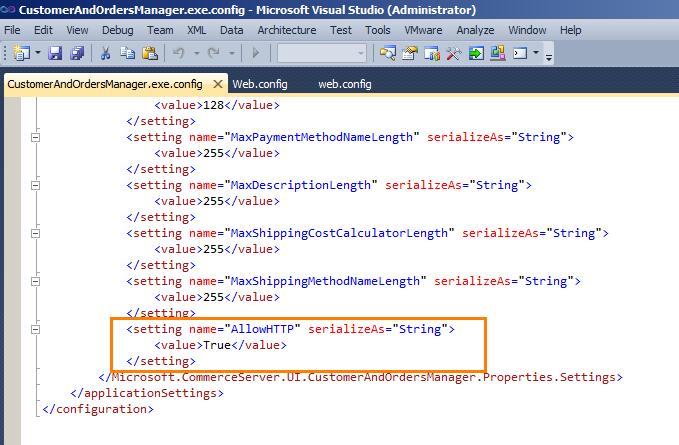The width and height of the screenshot is (679, 445).
Task: Open the Test menu
Action: (340, 30)
